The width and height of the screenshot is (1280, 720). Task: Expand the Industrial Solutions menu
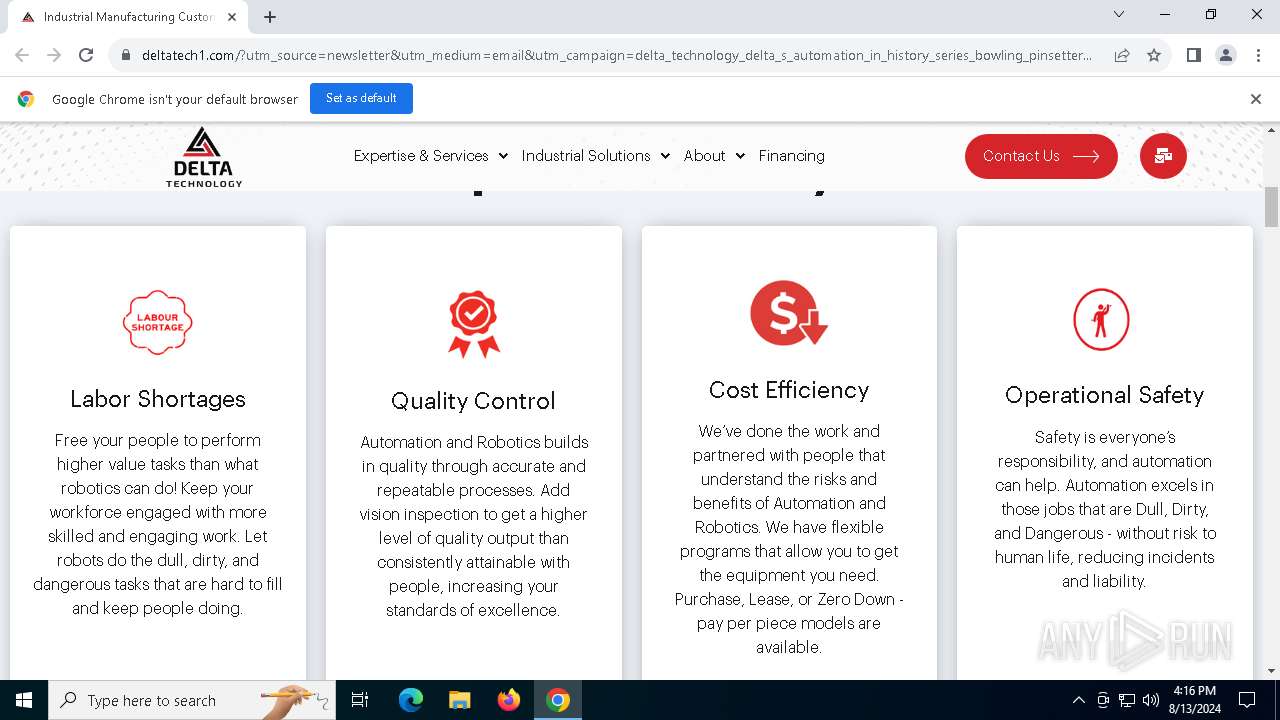click(595, 156)
